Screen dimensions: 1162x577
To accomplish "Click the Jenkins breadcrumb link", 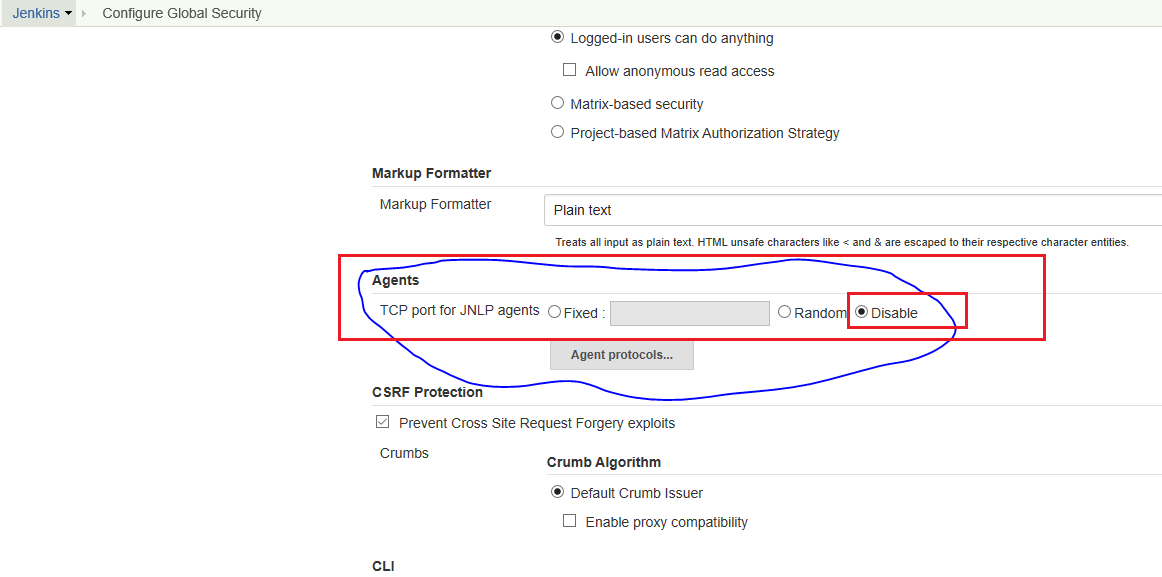I will (36, 14).
